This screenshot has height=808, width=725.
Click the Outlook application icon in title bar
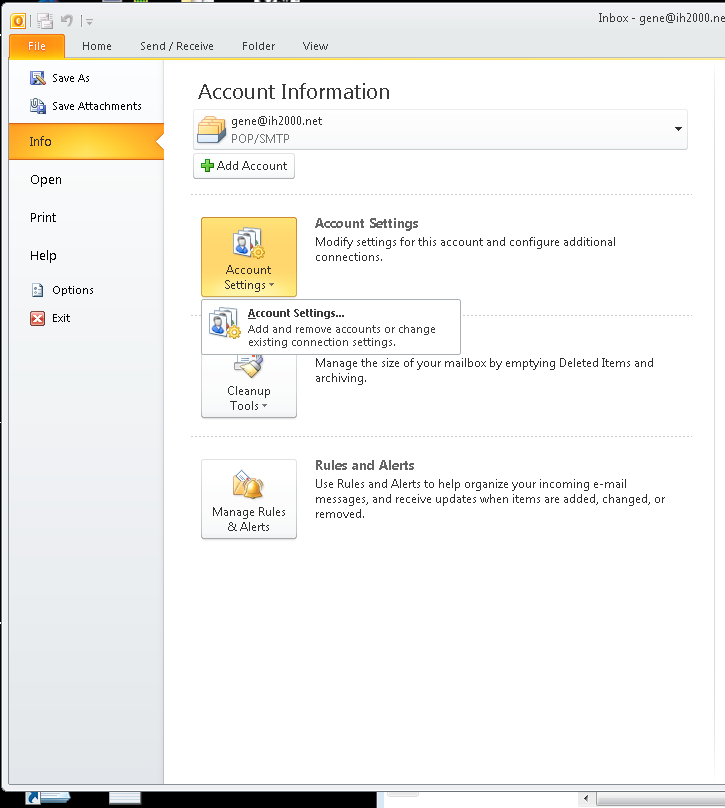[x=18, y=21]
